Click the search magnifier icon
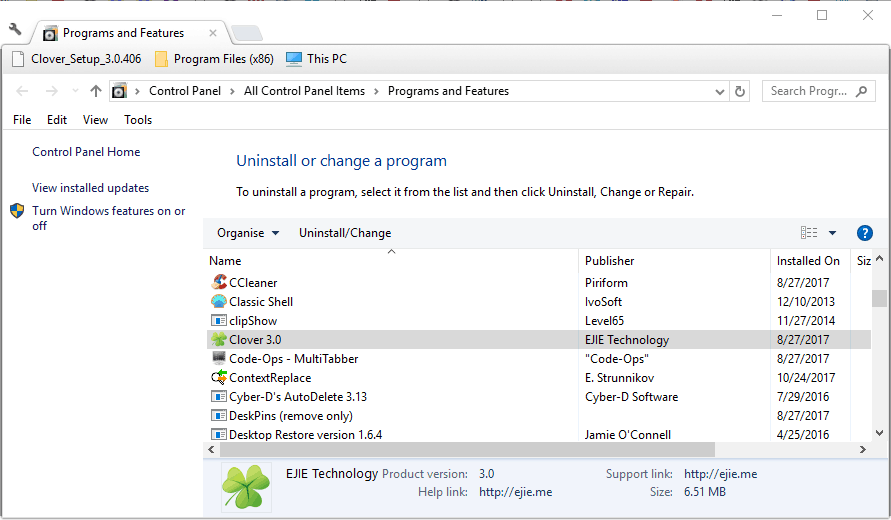 click(x=861, y=91)
